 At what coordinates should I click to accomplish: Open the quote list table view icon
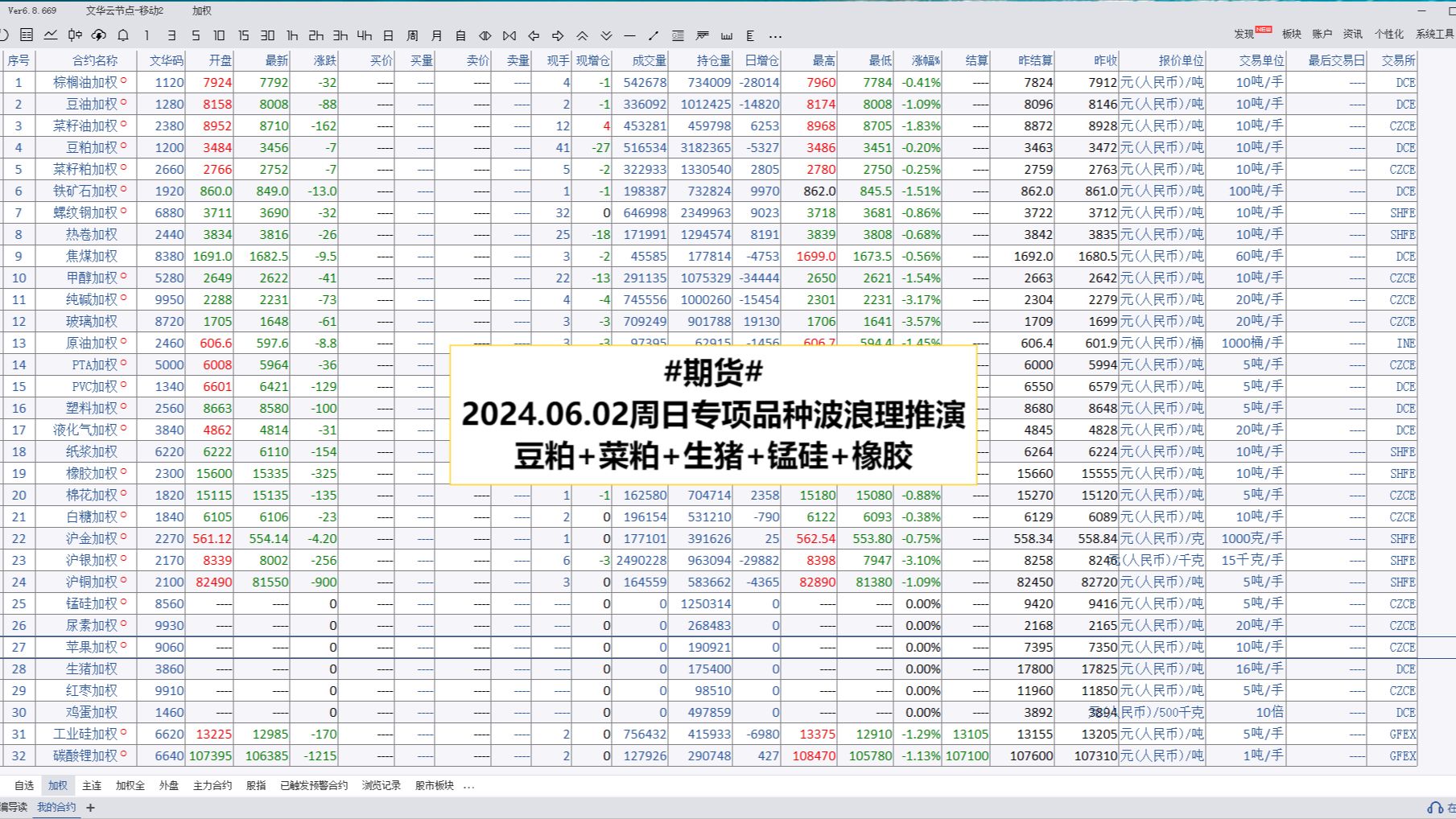click(x=27, y=35)
